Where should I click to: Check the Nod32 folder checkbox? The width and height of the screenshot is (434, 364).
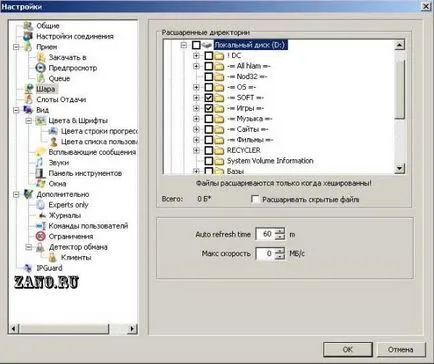(209, 77)
